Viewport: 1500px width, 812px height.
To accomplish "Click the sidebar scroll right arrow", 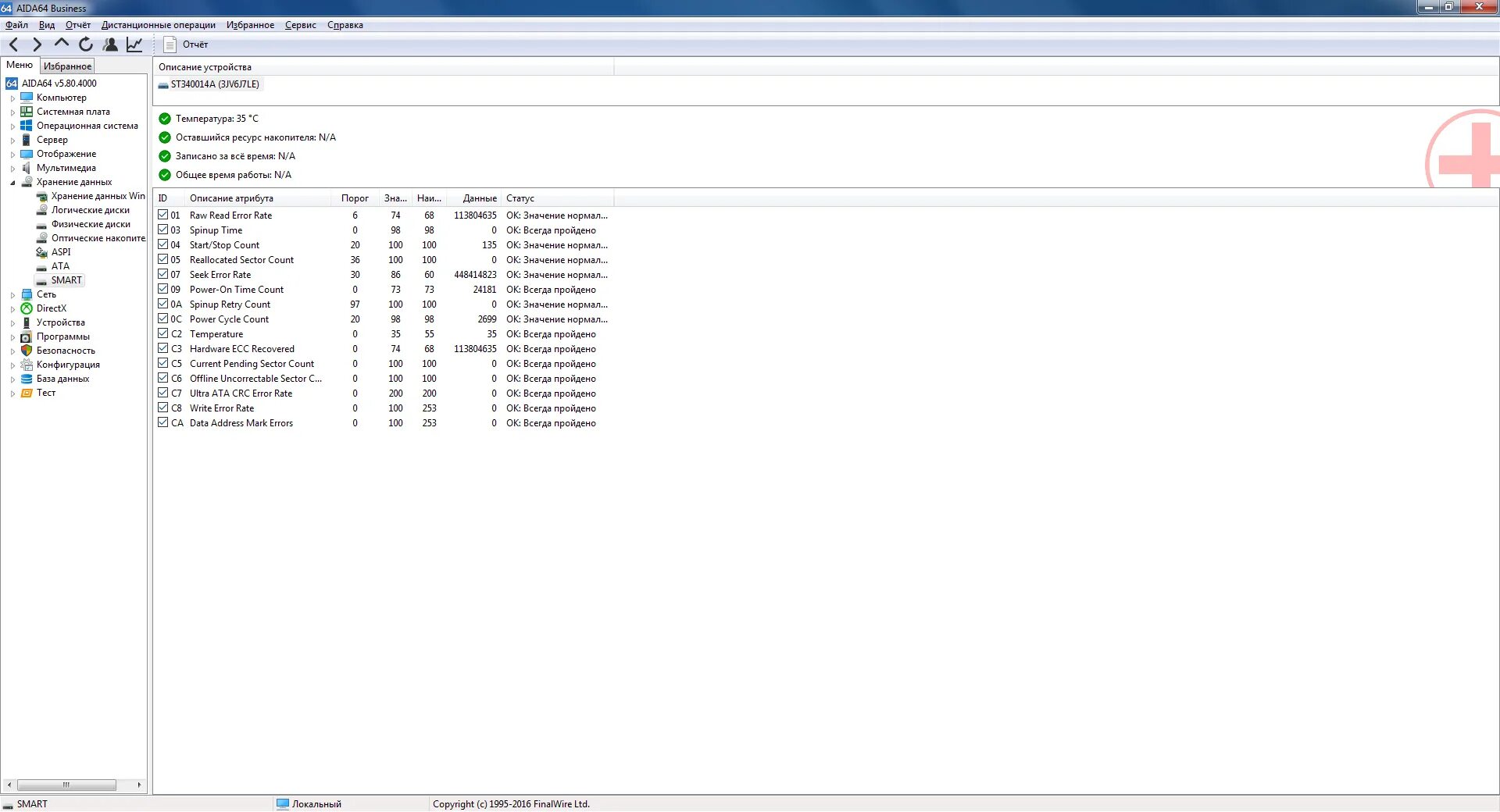I will tap(139, 785).
